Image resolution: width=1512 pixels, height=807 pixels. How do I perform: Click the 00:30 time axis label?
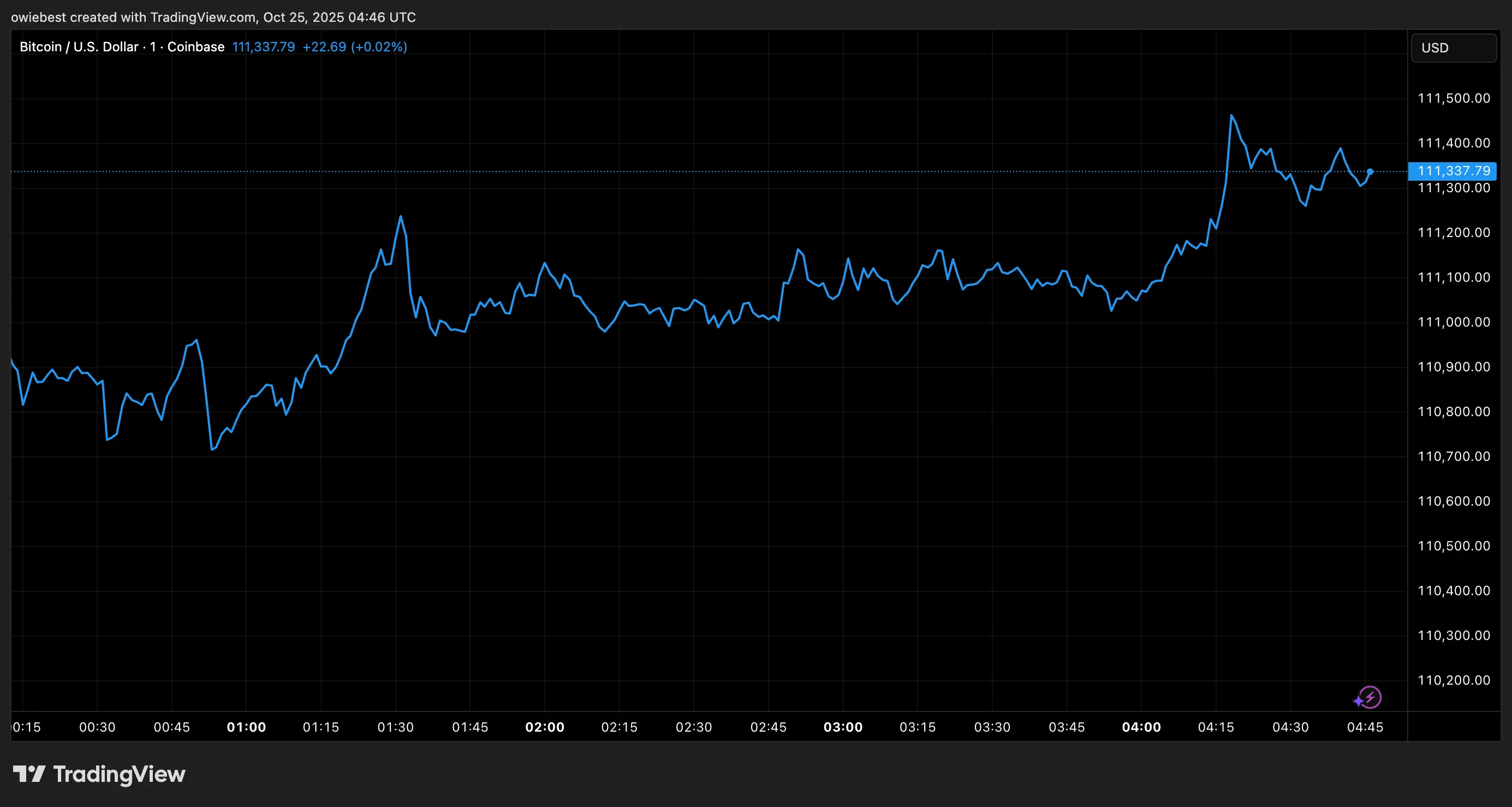tap(98, 727)
